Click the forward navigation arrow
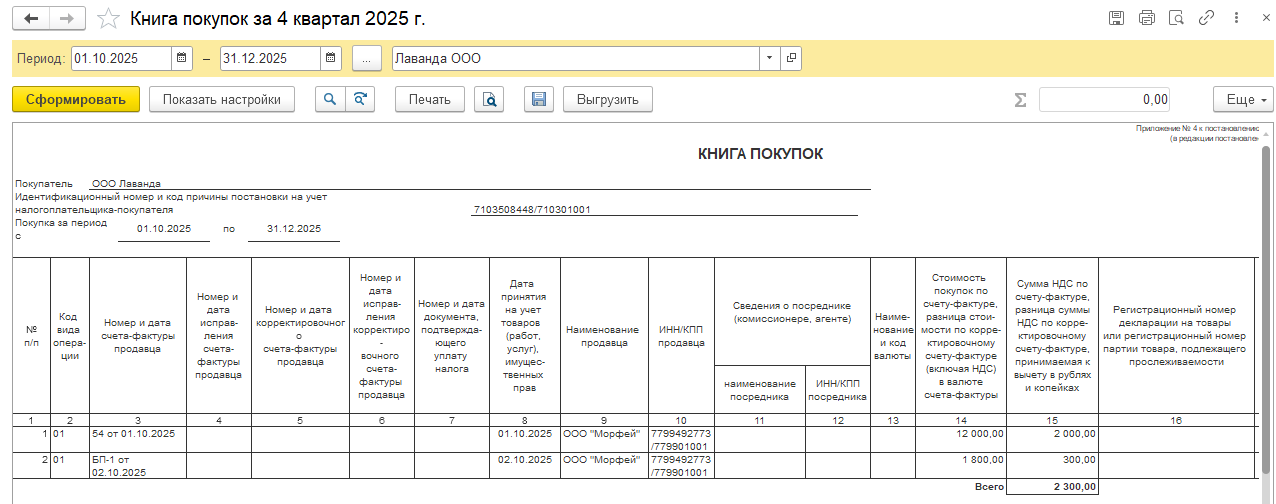The height and width of the screenshot is (504, 1276). coord(67,19)
